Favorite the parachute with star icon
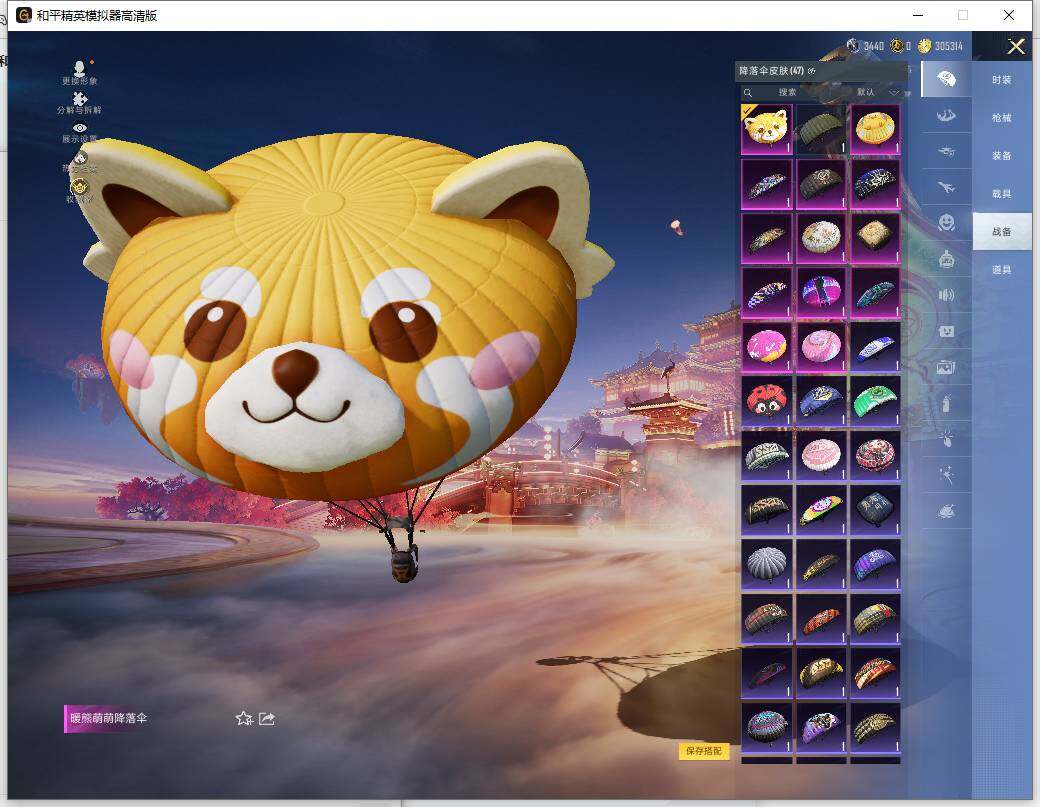The width and height of the screenshot is (1040, 807). pos(243,718)
